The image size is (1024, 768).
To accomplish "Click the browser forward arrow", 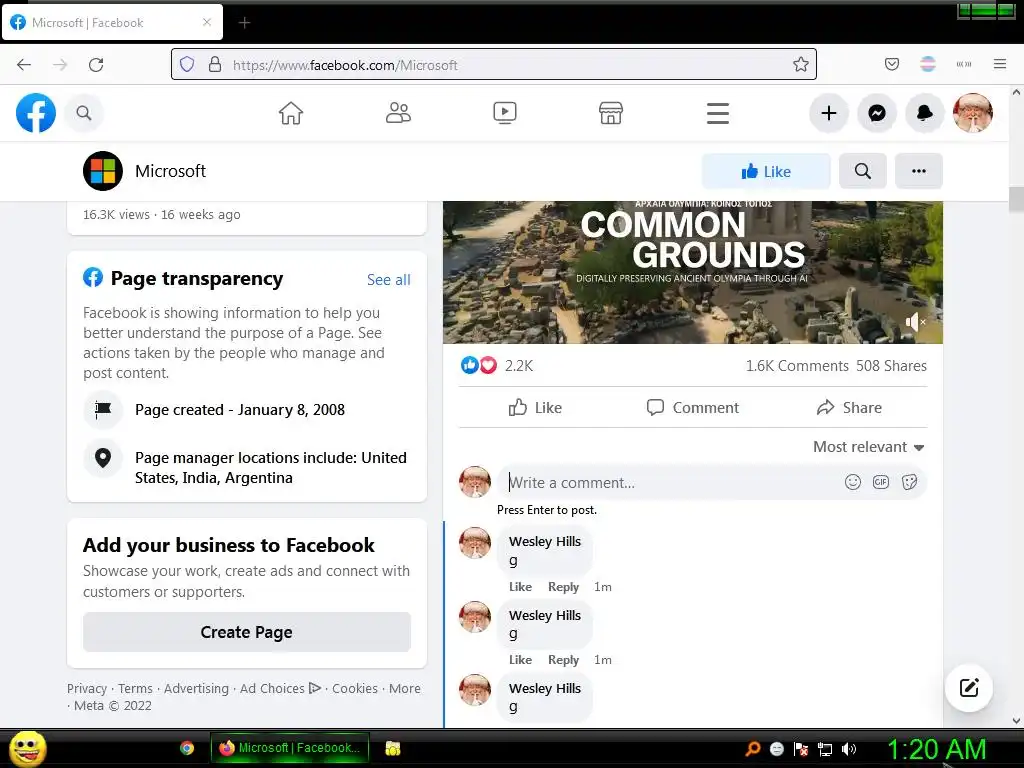I will 60,65.
